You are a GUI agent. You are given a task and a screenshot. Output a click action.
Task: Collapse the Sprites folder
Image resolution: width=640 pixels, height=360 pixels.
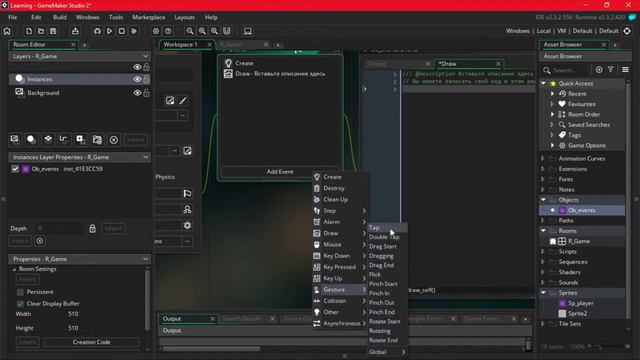coord(543,293)
